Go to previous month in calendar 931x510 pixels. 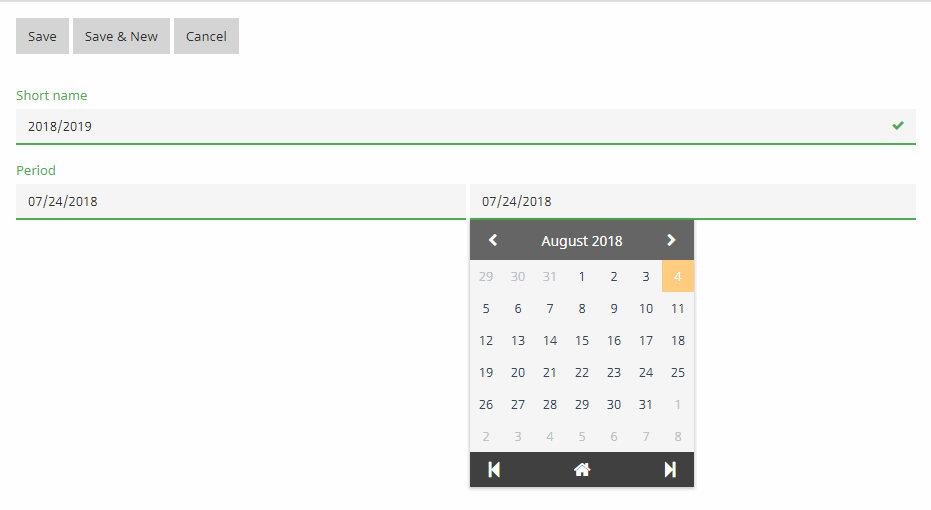(x=493, y=240)
